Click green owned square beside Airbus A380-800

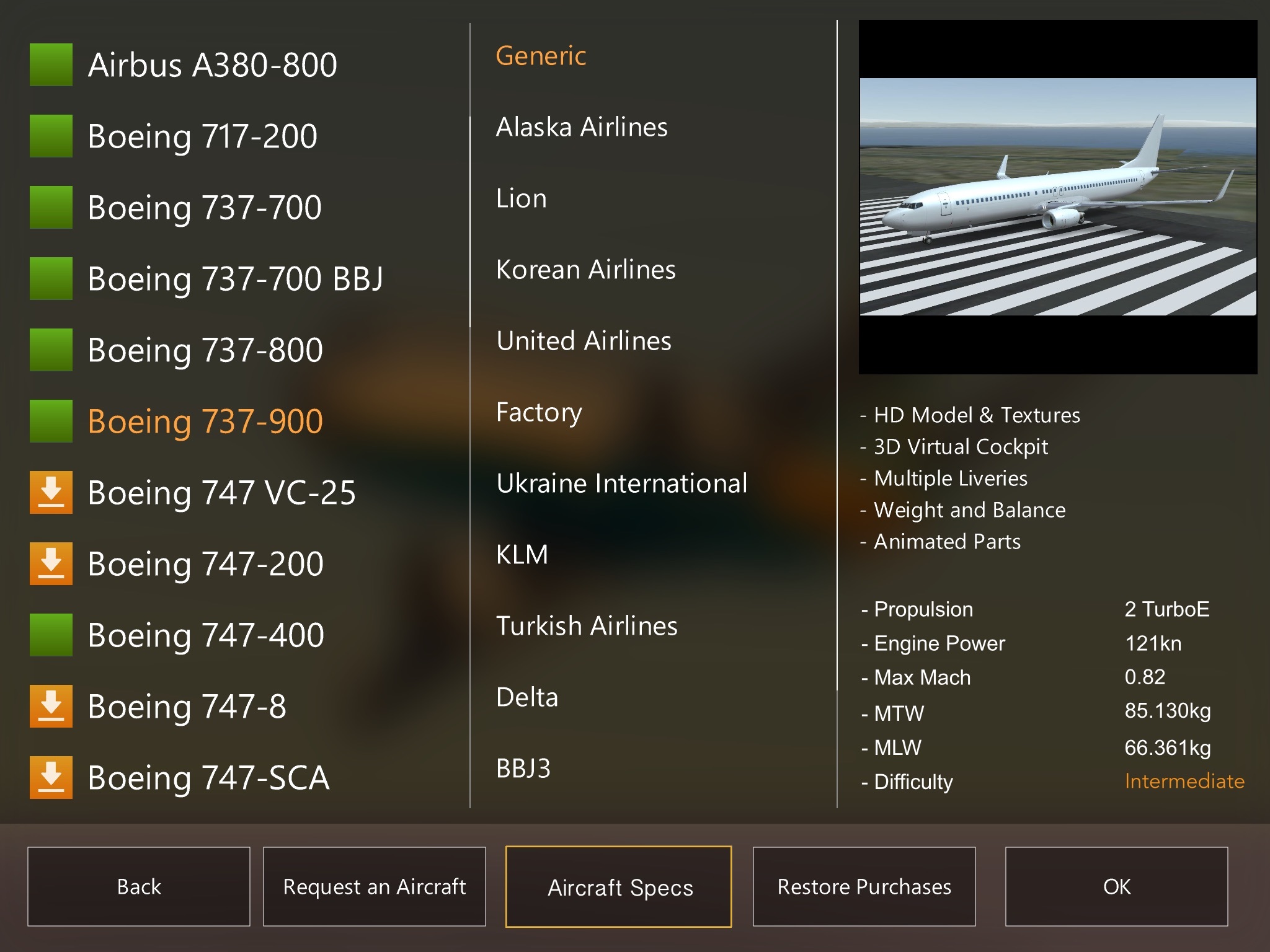point(51,65)
